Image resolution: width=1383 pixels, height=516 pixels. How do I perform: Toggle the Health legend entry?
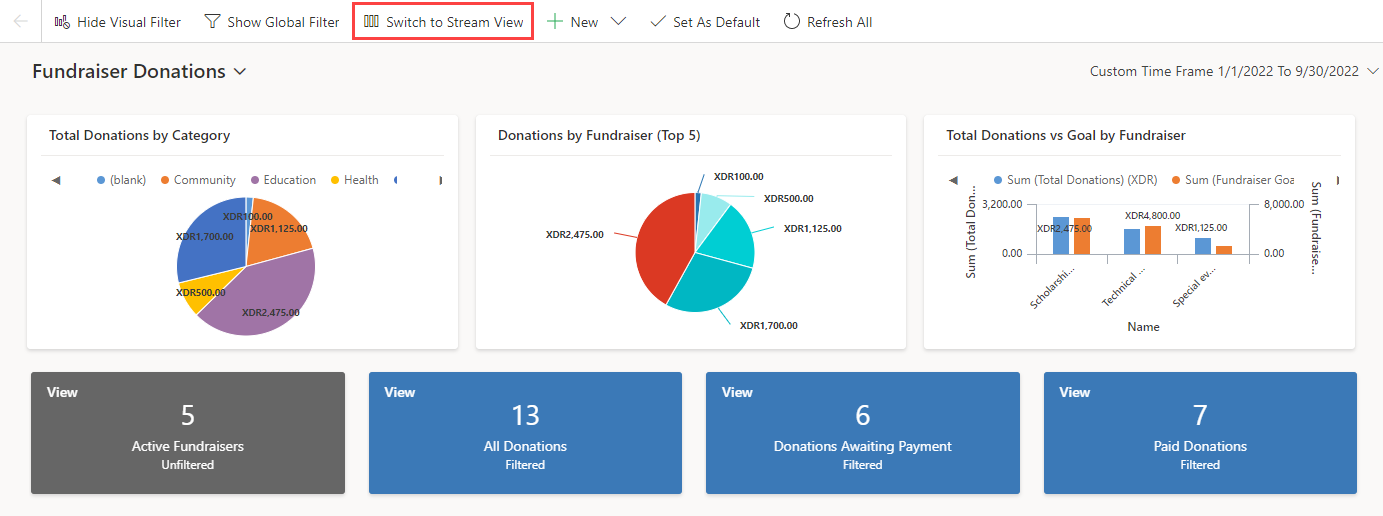[x=354, y=180]
